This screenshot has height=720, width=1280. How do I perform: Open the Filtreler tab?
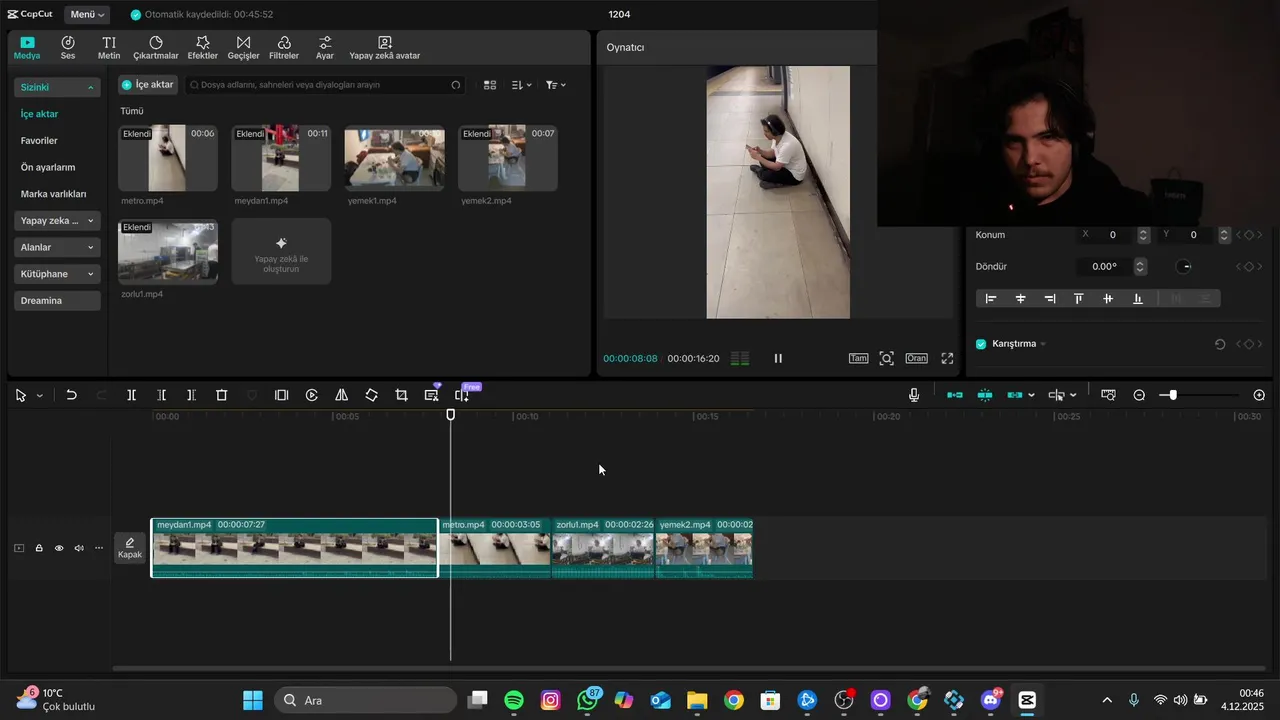[x=284, y=48]
